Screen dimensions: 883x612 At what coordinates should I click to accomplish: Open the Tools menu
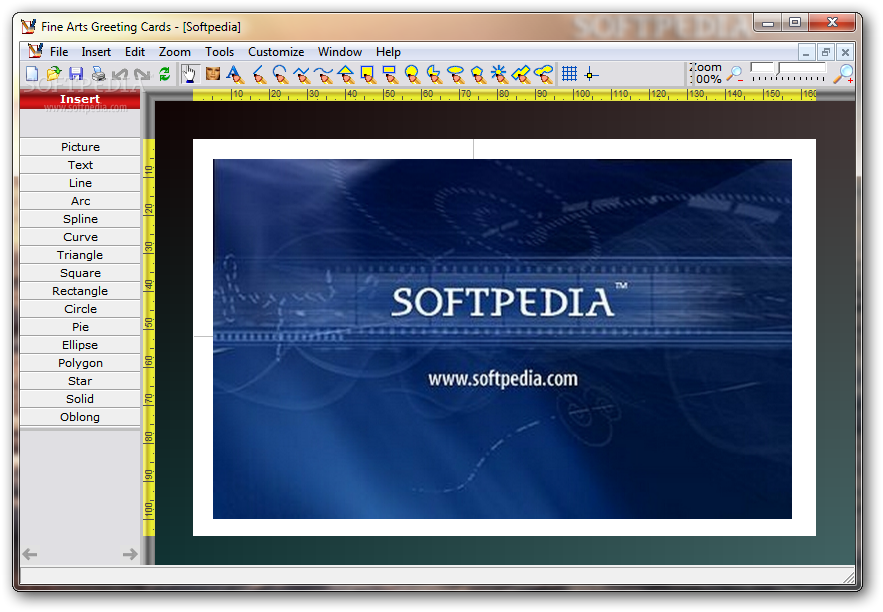click(x=219, y=52)
